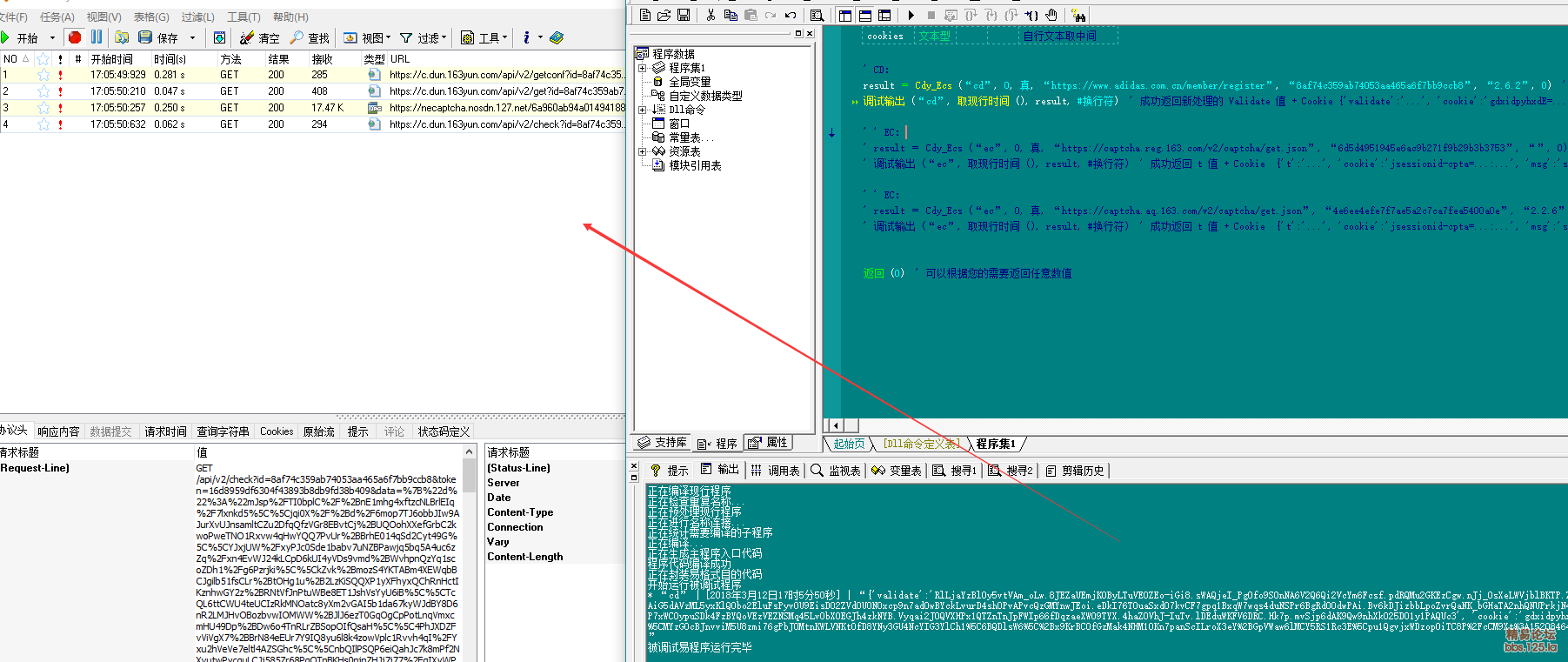Click the green Start (开始) button
The width and height of the screenshot is (1568, 662).
click(x=19, y=37)
